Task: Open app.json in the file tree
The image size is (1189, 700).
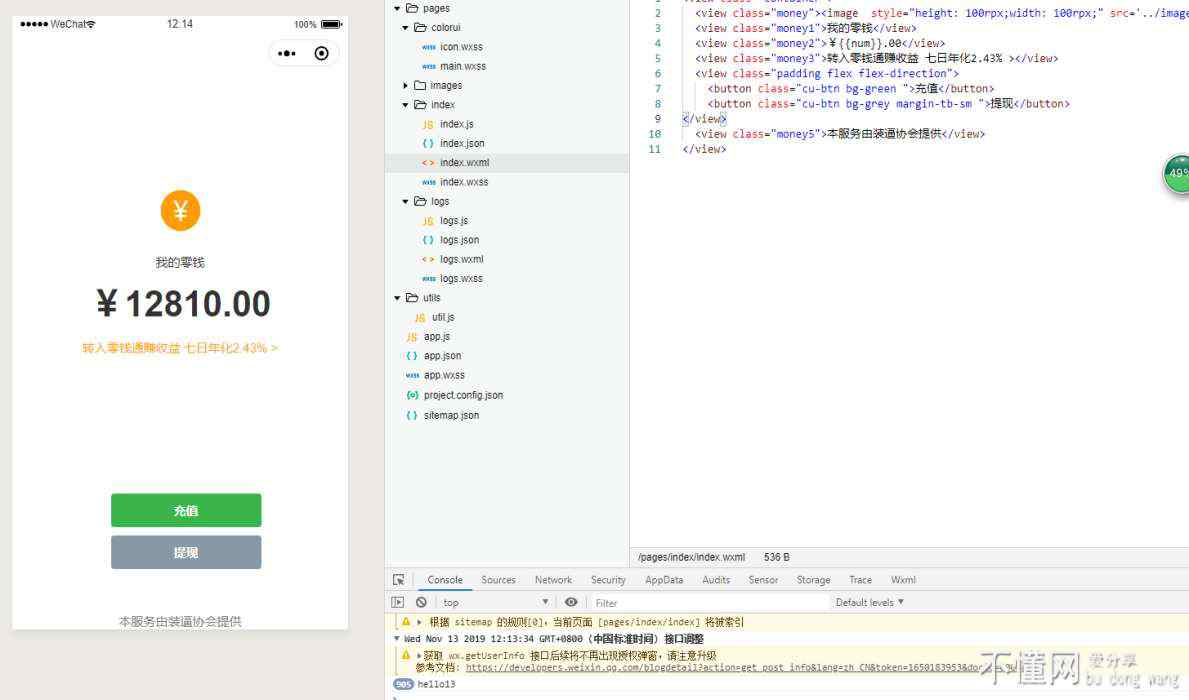Action: (x=442, y=356)
